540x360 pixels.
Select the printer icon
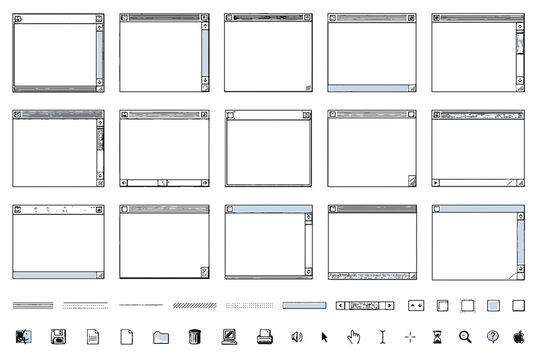point(264,337)
